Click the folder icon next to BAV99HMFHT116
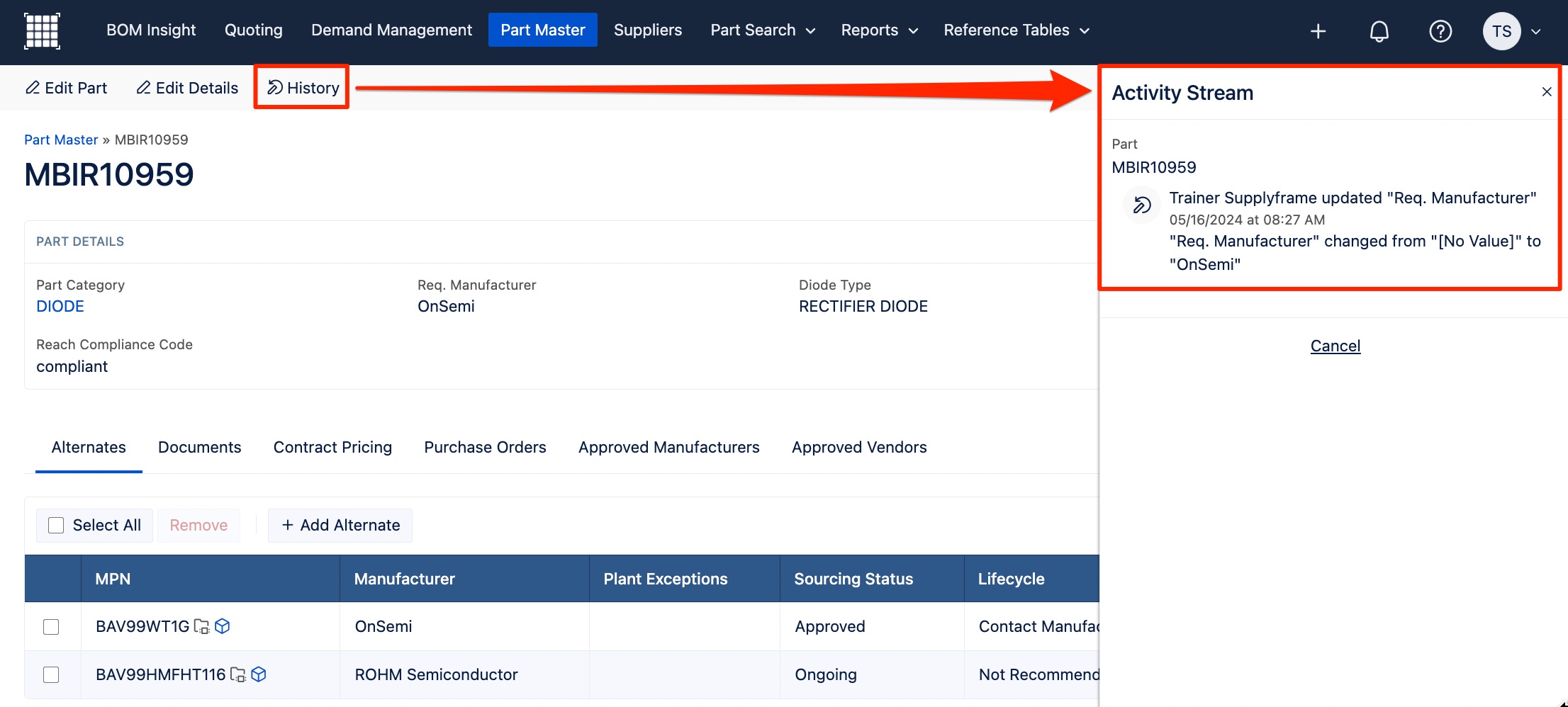Image resolution: width=1568 pixels, height=707 pixels. coord(238,675)
